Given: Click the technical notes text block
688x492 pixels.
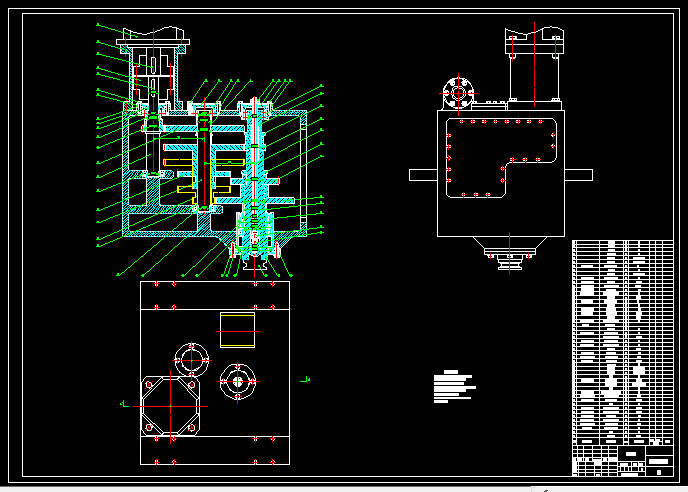Looking at the screenshot, I should tap(455, 387).
